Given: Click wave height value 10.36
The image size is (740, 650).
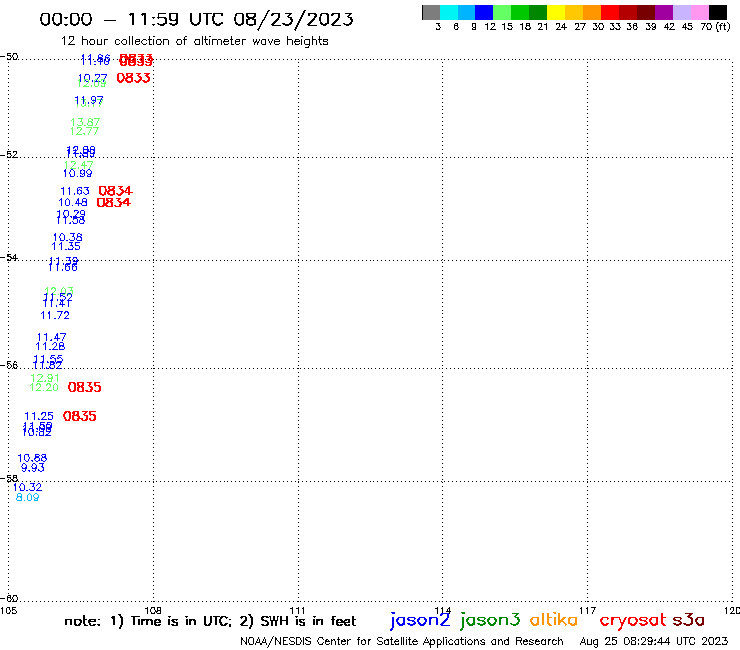Looking at the screenshot, I should [x=67, y=237].
